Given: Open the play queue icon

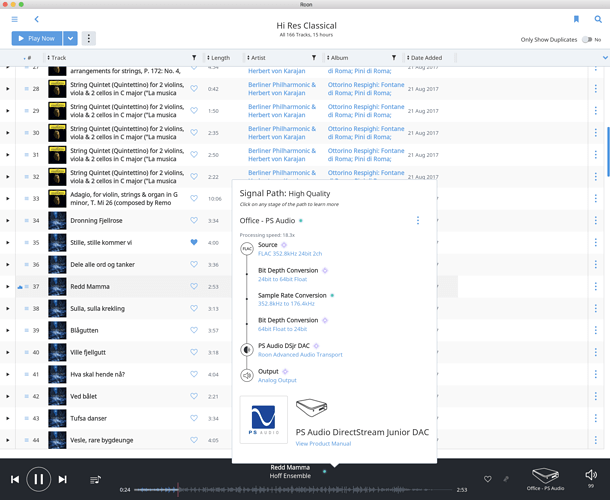Looking at the screenshot, I should (95, 480).
